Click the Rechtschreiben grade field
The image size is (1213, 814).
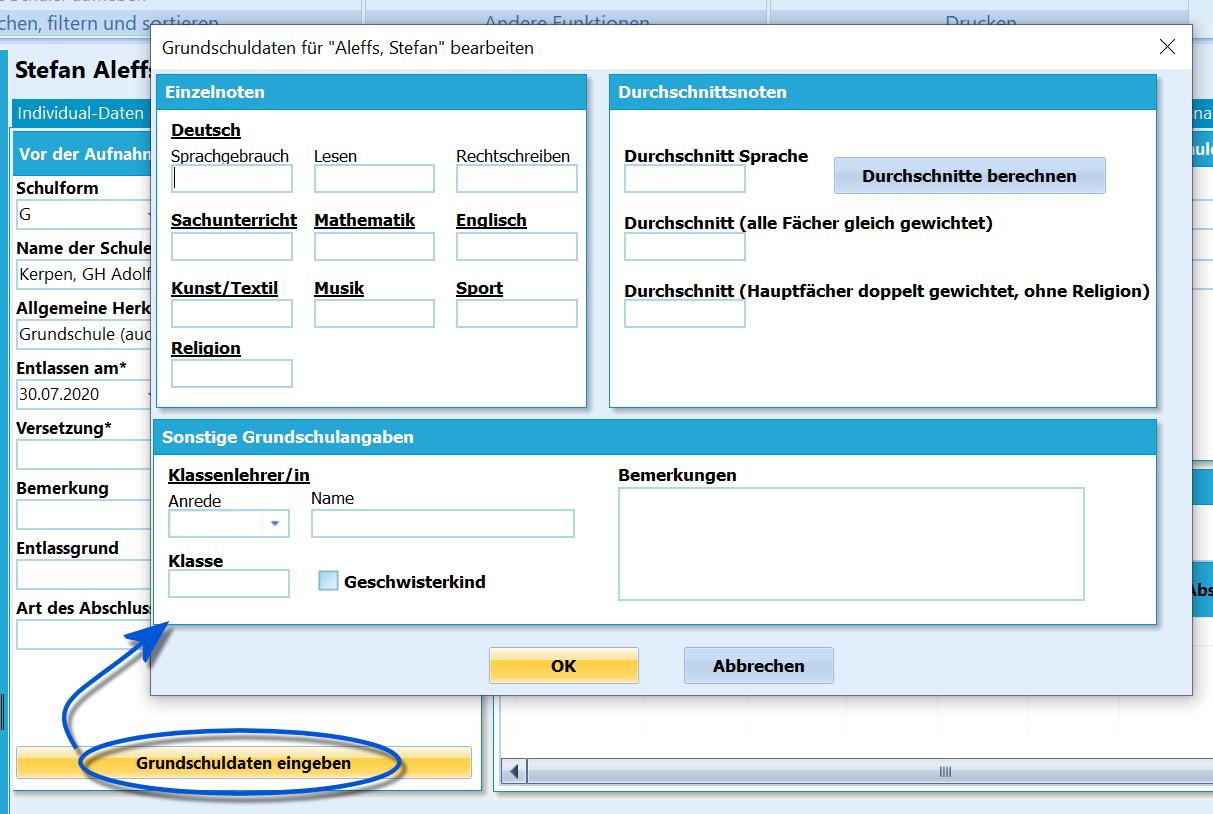517,179
